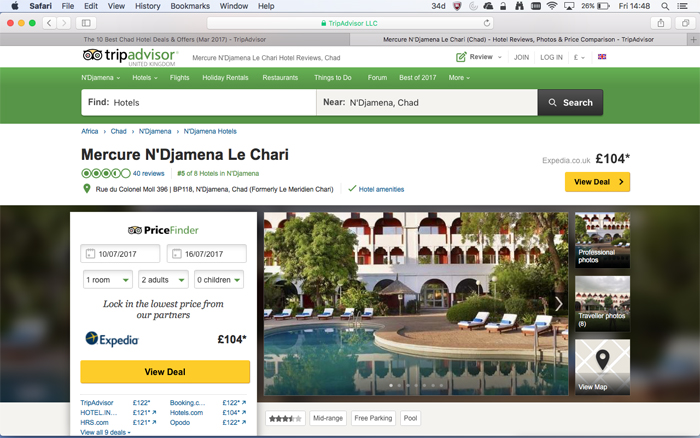Expand the N'Djamena nav dropdown

[x=100, y=78]
